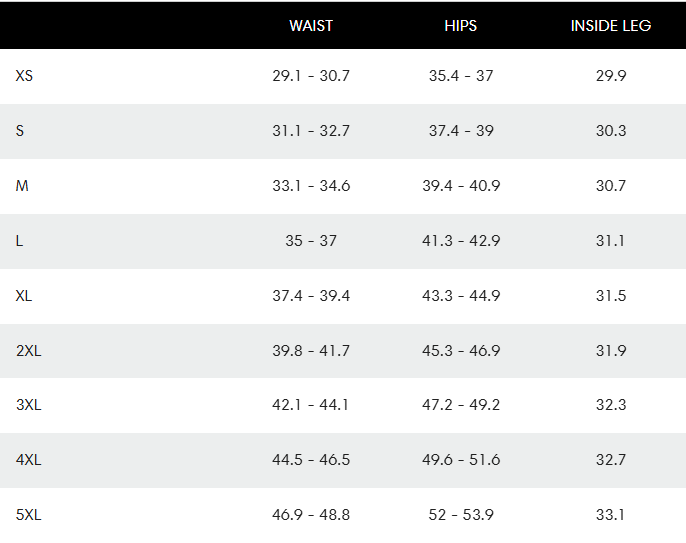The width and height of the screenshot is (686, 543).
Task: Select the 4XL size row label
Action: tap(28, 460)
